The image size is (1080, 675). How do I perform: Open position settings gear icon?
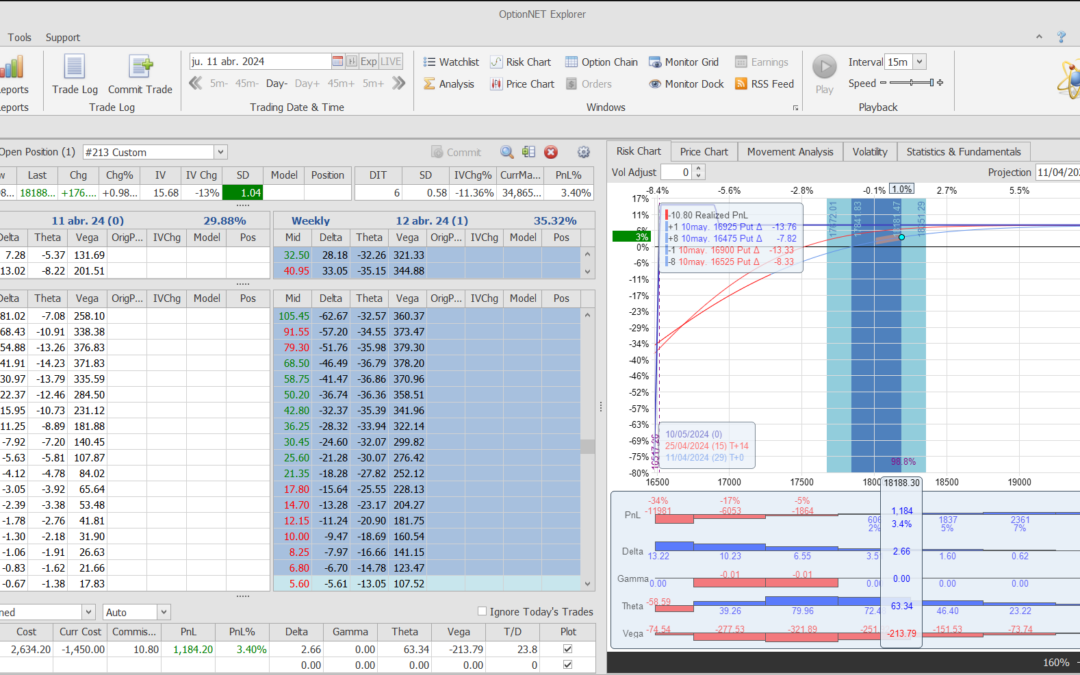[584, 152]
